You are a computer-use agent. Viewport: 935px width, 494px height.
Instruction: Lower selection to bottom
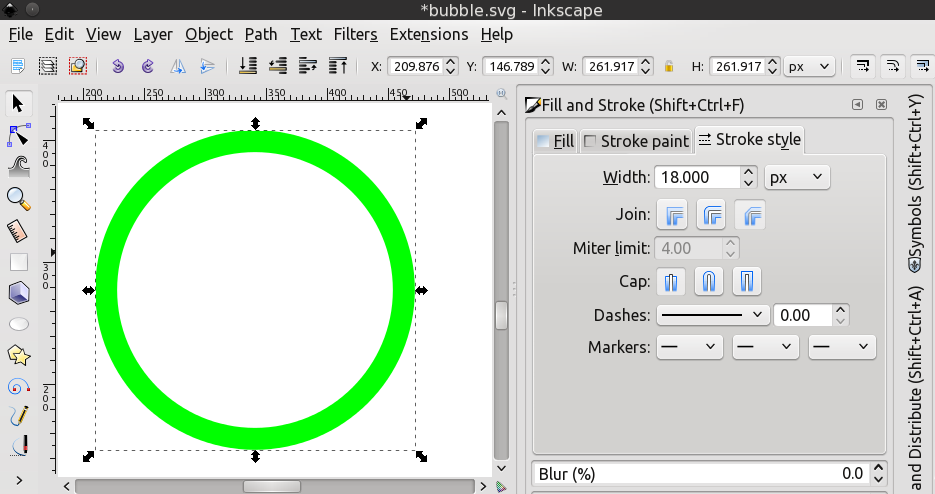point(247,66)
